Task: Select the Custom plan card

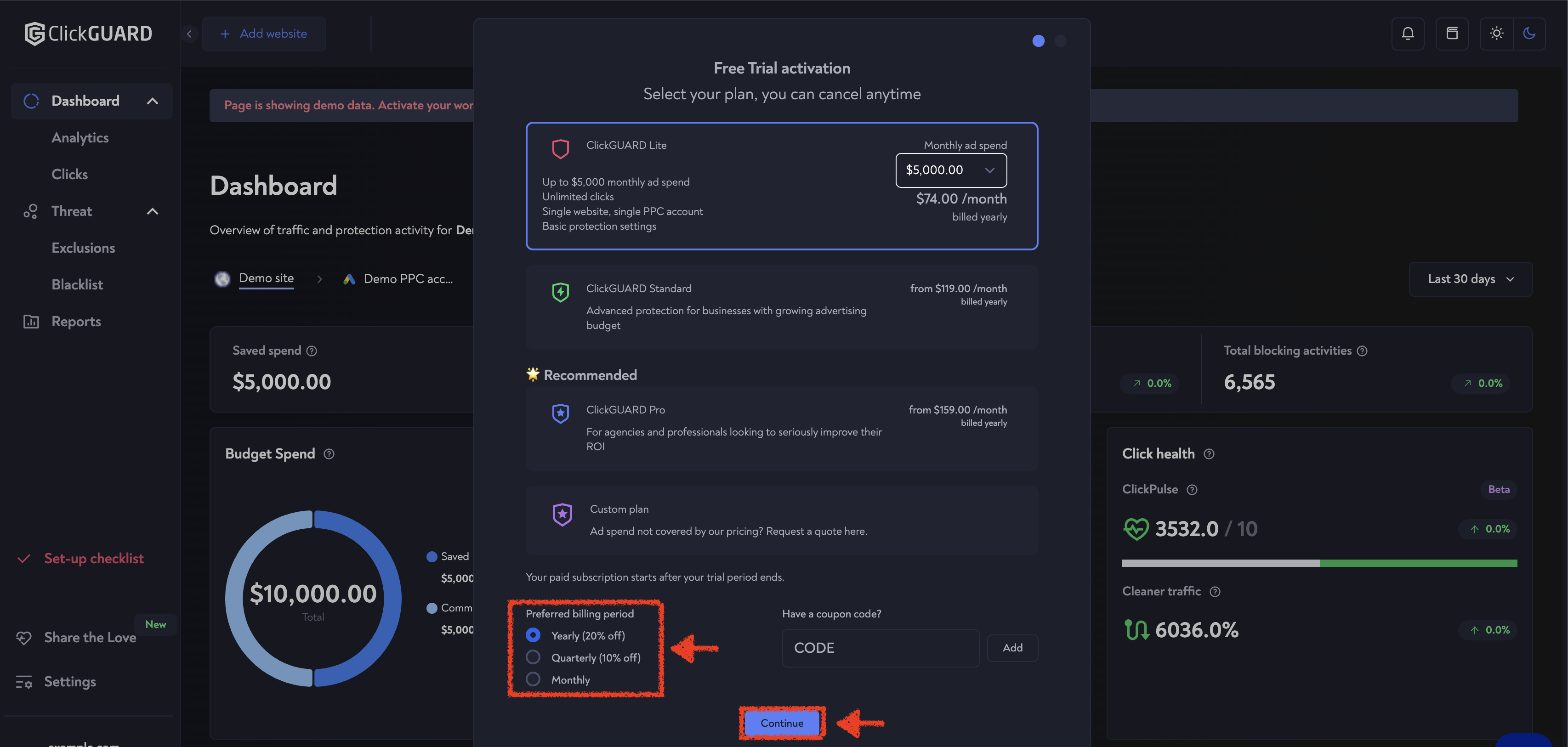Action: tap(782, 520)
